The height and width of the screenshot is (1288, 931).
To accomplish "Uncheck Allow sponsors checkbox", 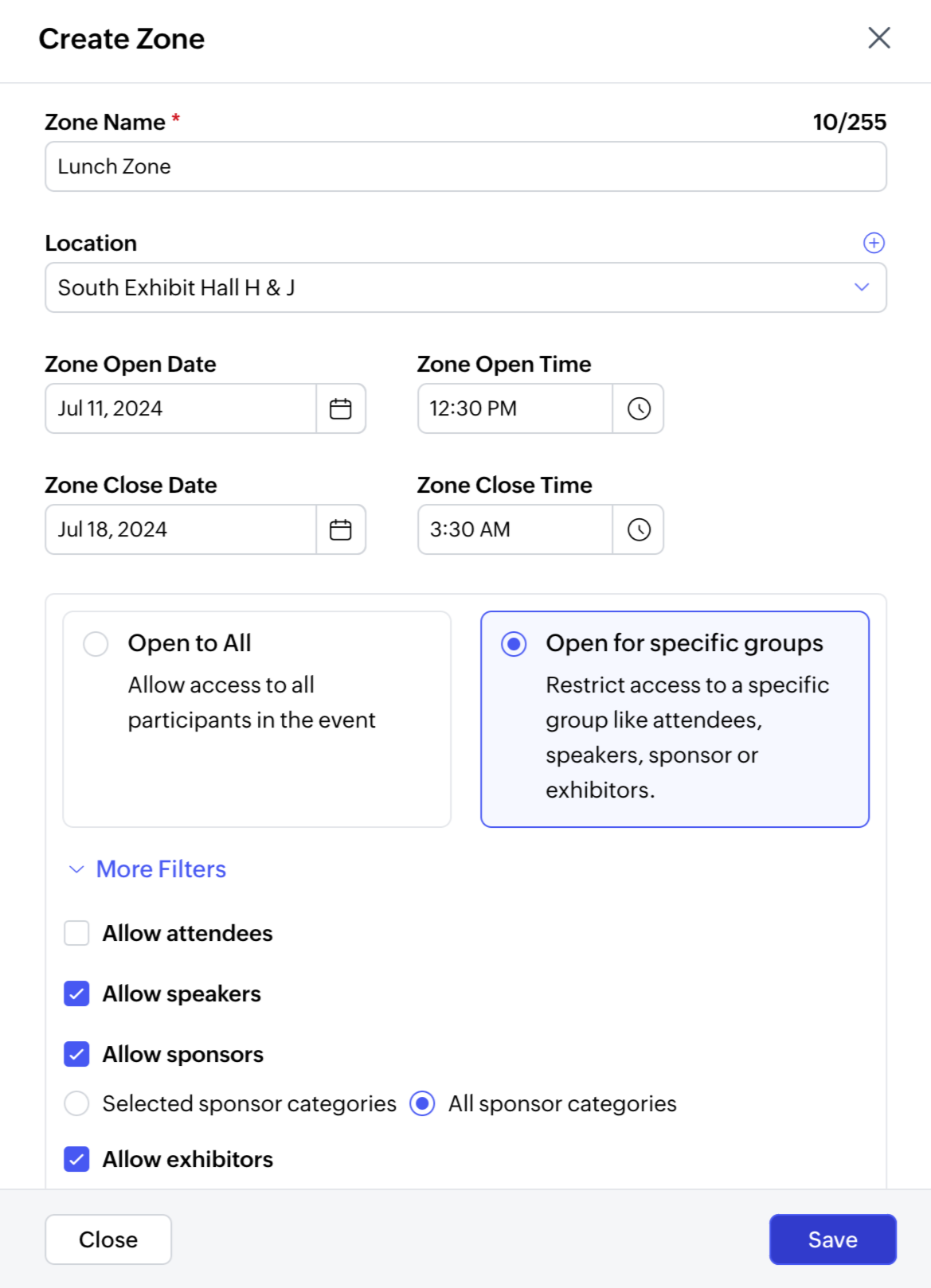I will coord(76,1054).
